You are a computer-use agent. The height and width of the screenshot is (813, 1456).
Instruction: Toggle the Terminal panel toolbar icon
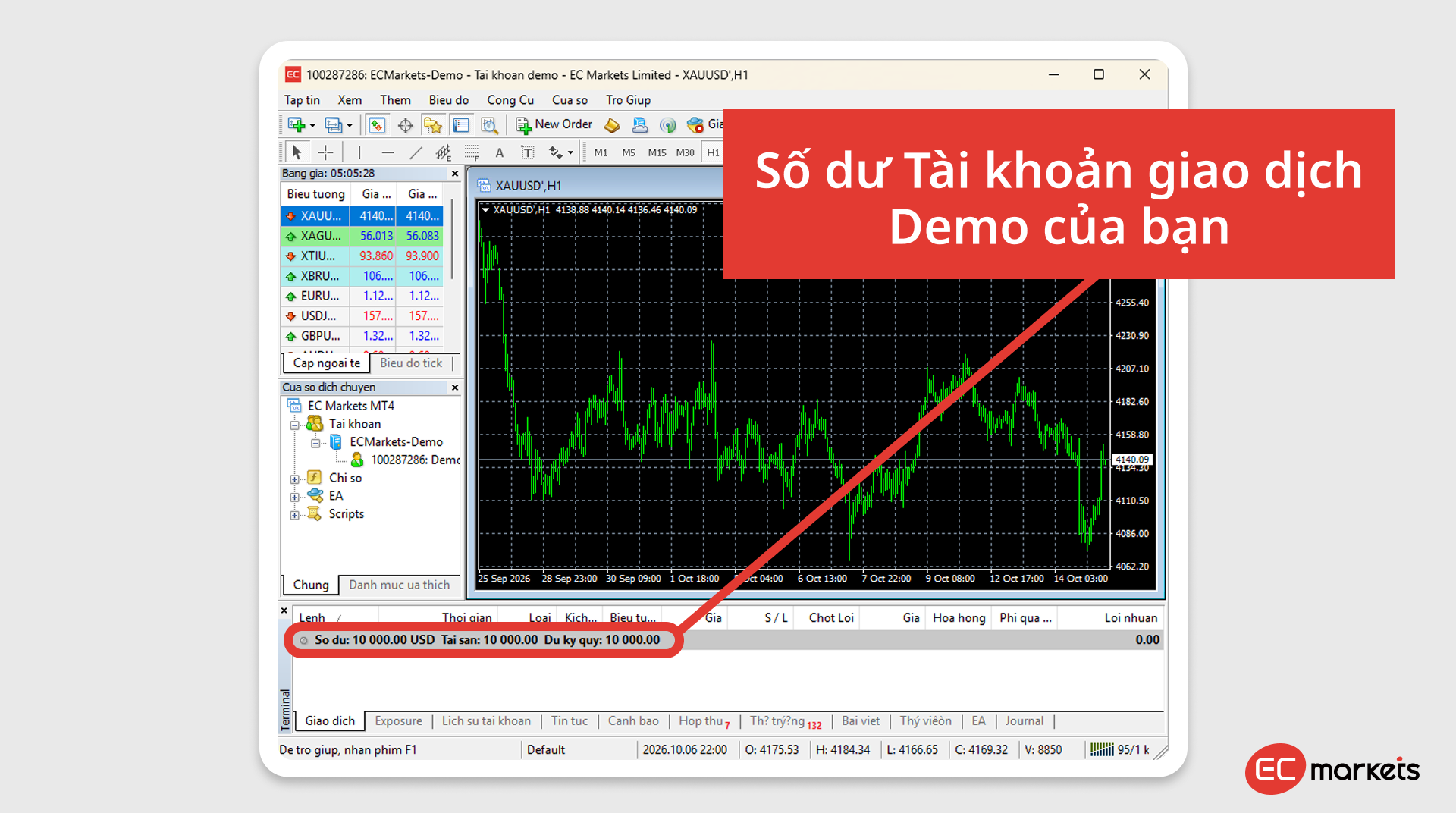click(x=461, y=125)
